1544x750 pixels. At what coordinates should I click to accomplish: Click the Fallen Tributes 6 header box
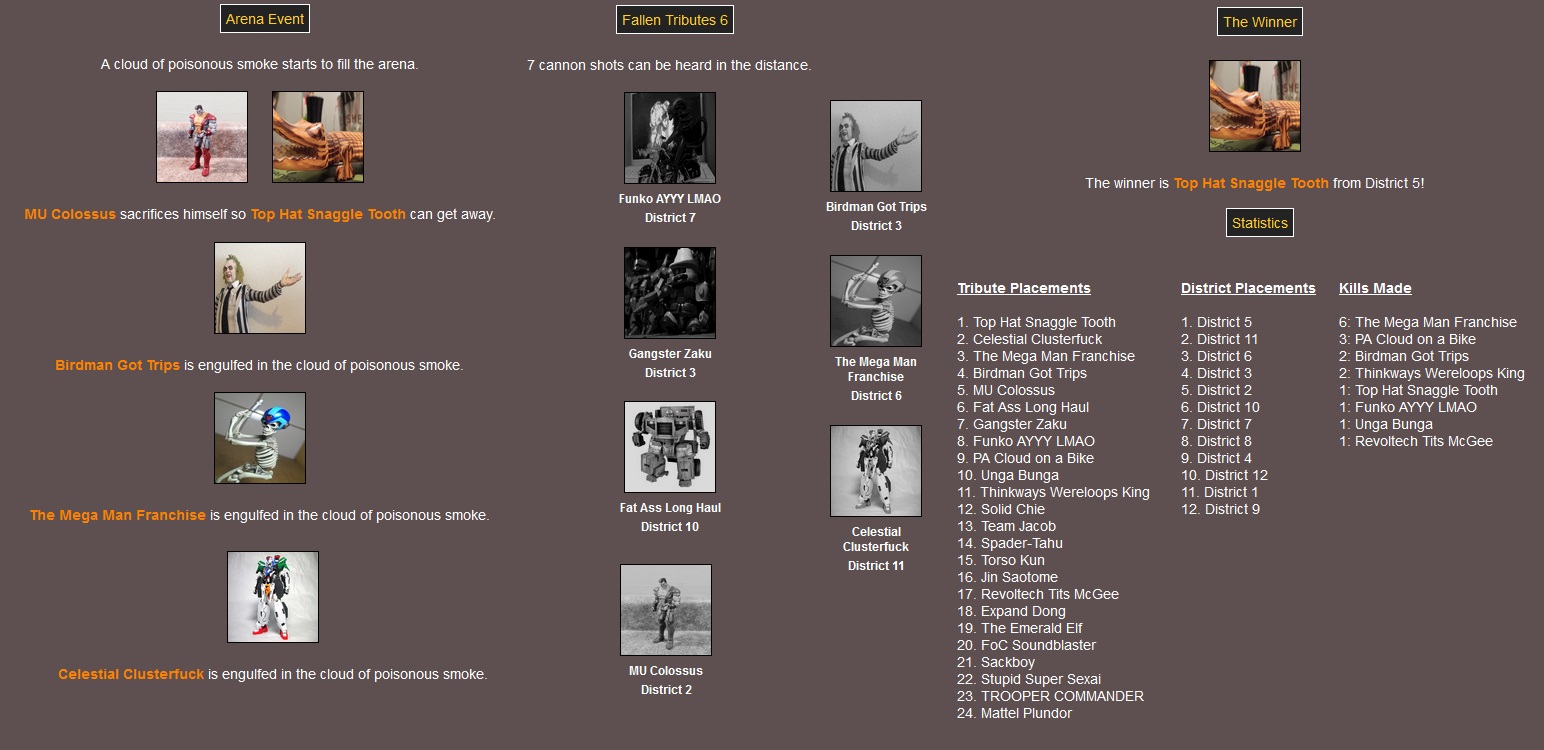click(675, 19)
